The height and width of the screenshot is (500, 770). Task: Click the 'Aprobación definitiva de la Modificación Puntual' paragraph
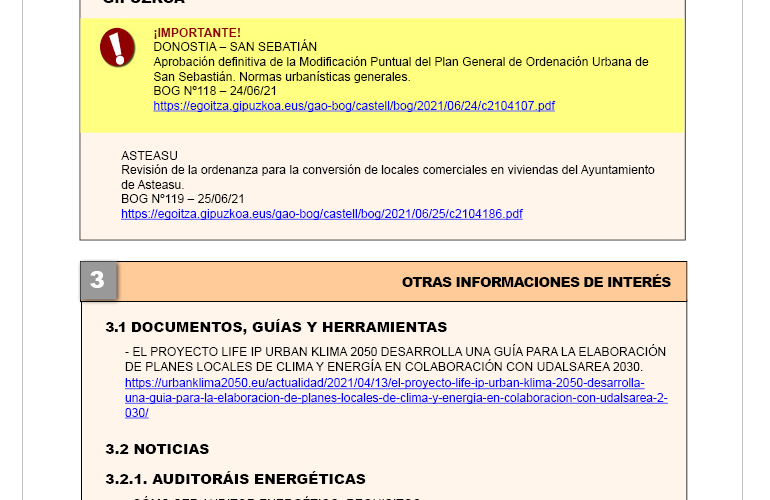click(401, 69)
